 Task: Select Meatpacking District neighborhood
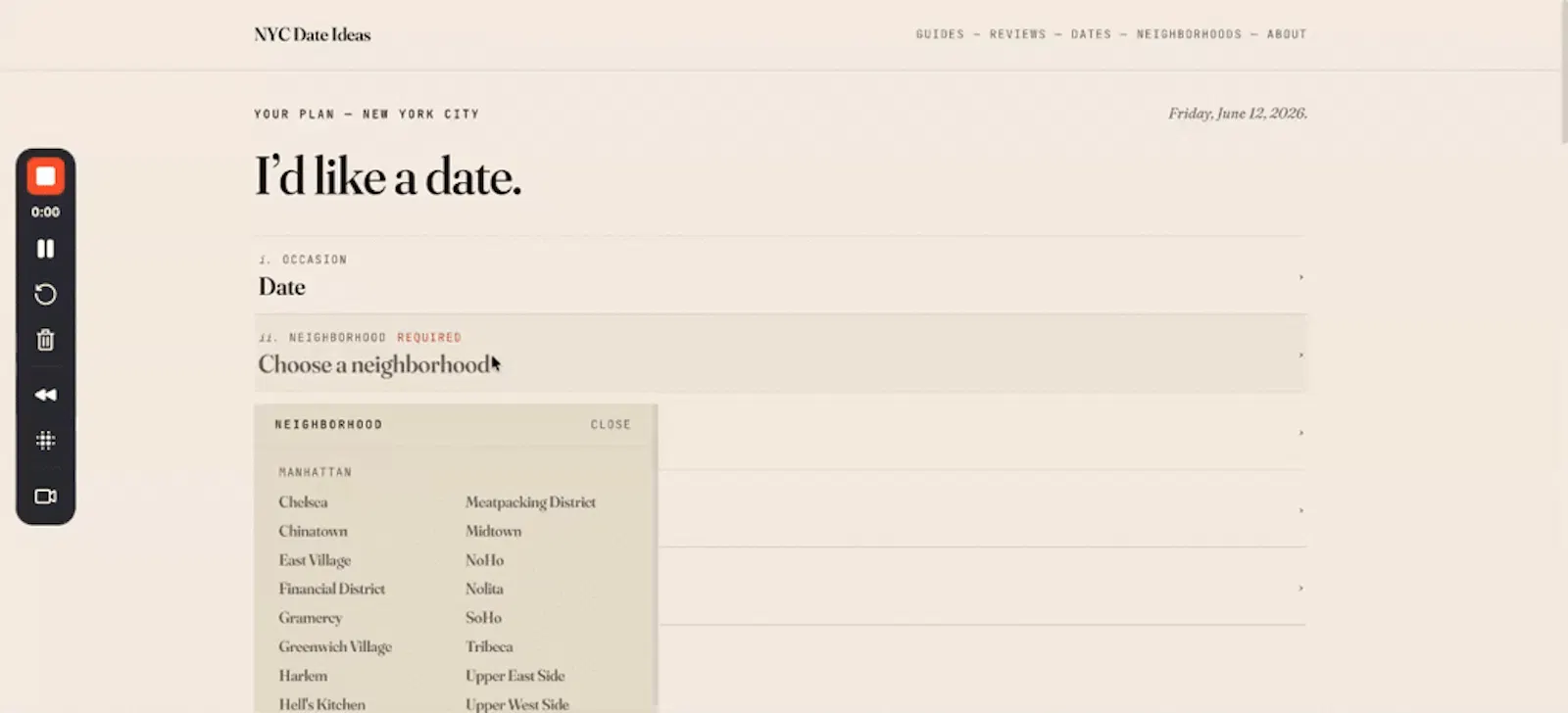coord(530,501)
